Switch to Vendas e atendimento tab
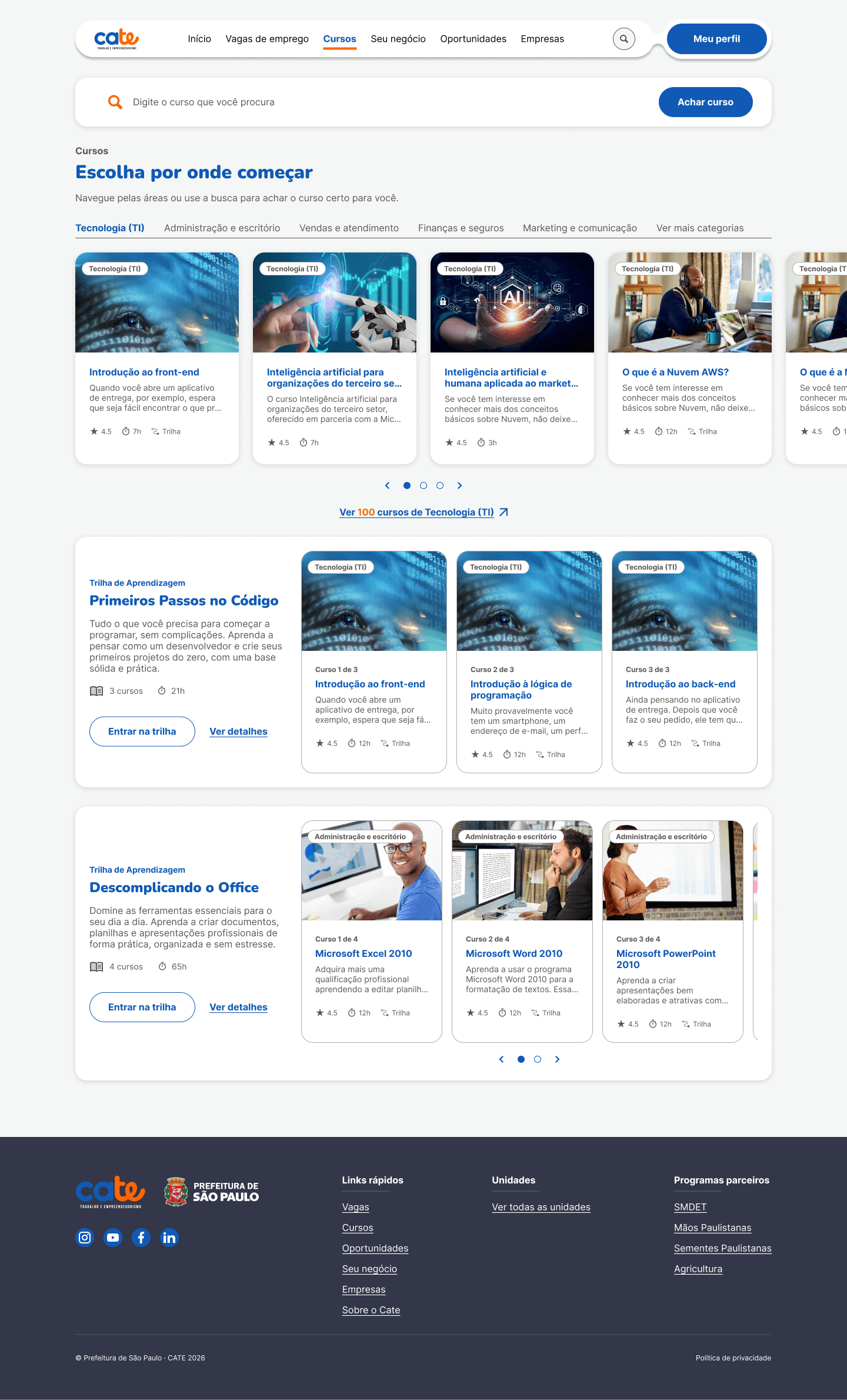This screenshot has width=847, height=1400. [349, 228]
